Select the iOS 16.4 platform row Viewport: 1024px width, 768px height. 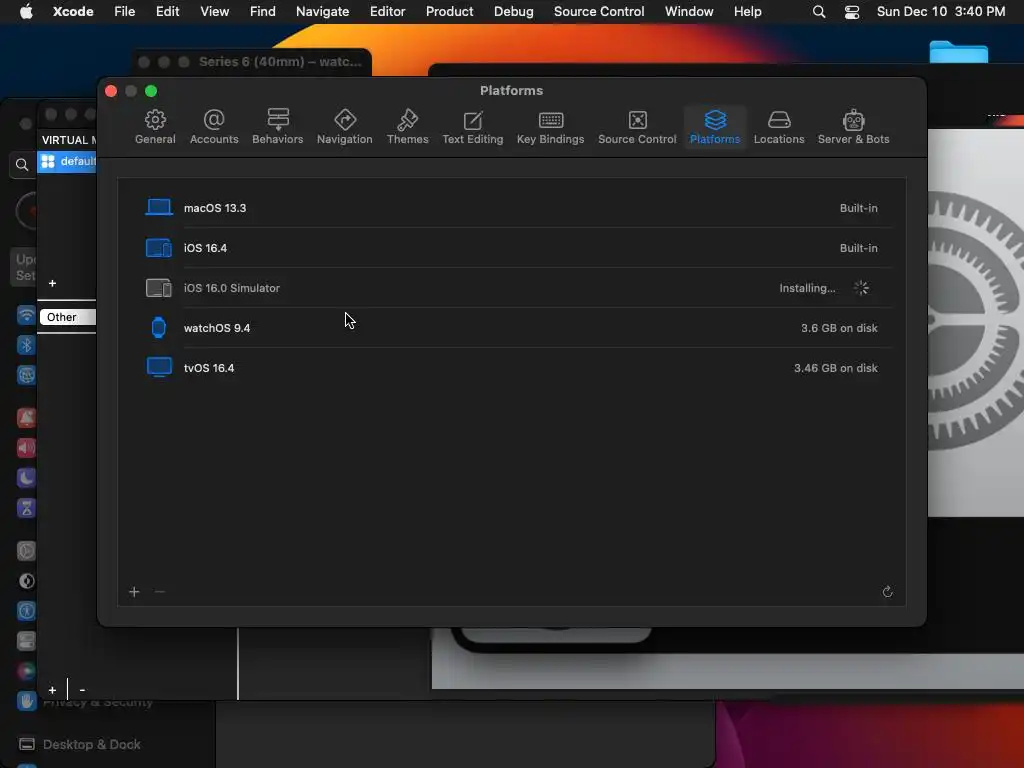511,248
